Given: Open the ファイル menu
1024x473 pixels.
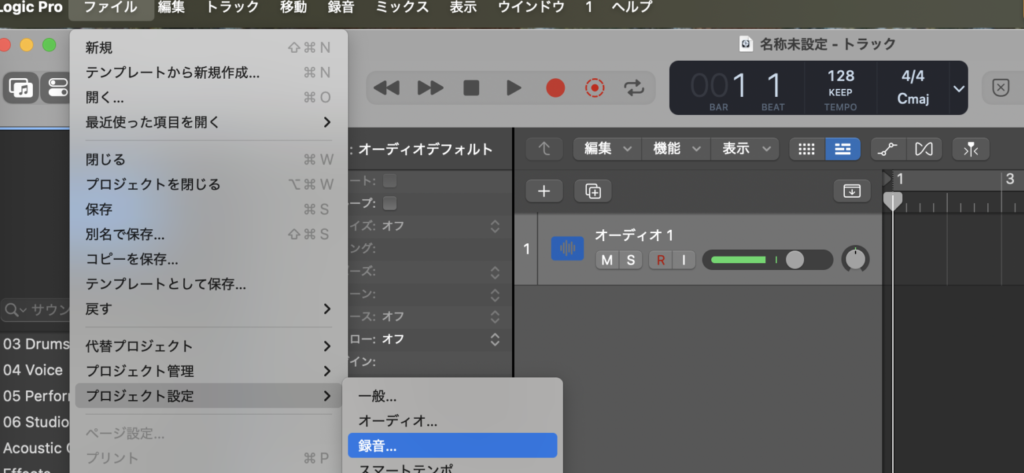Looking at the screenshot, I should (111, 8).
